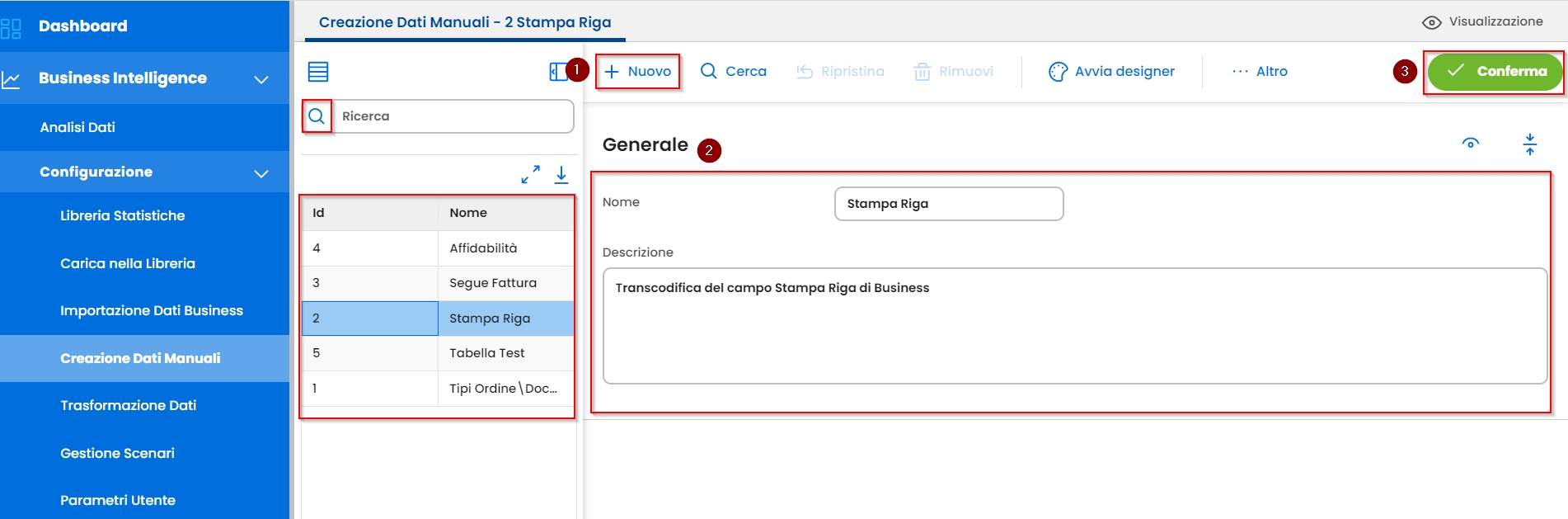Click the Dashboard grid icon
This screenshot has height=519, width=1568.
pyautogui.click(x=12, y=27)
